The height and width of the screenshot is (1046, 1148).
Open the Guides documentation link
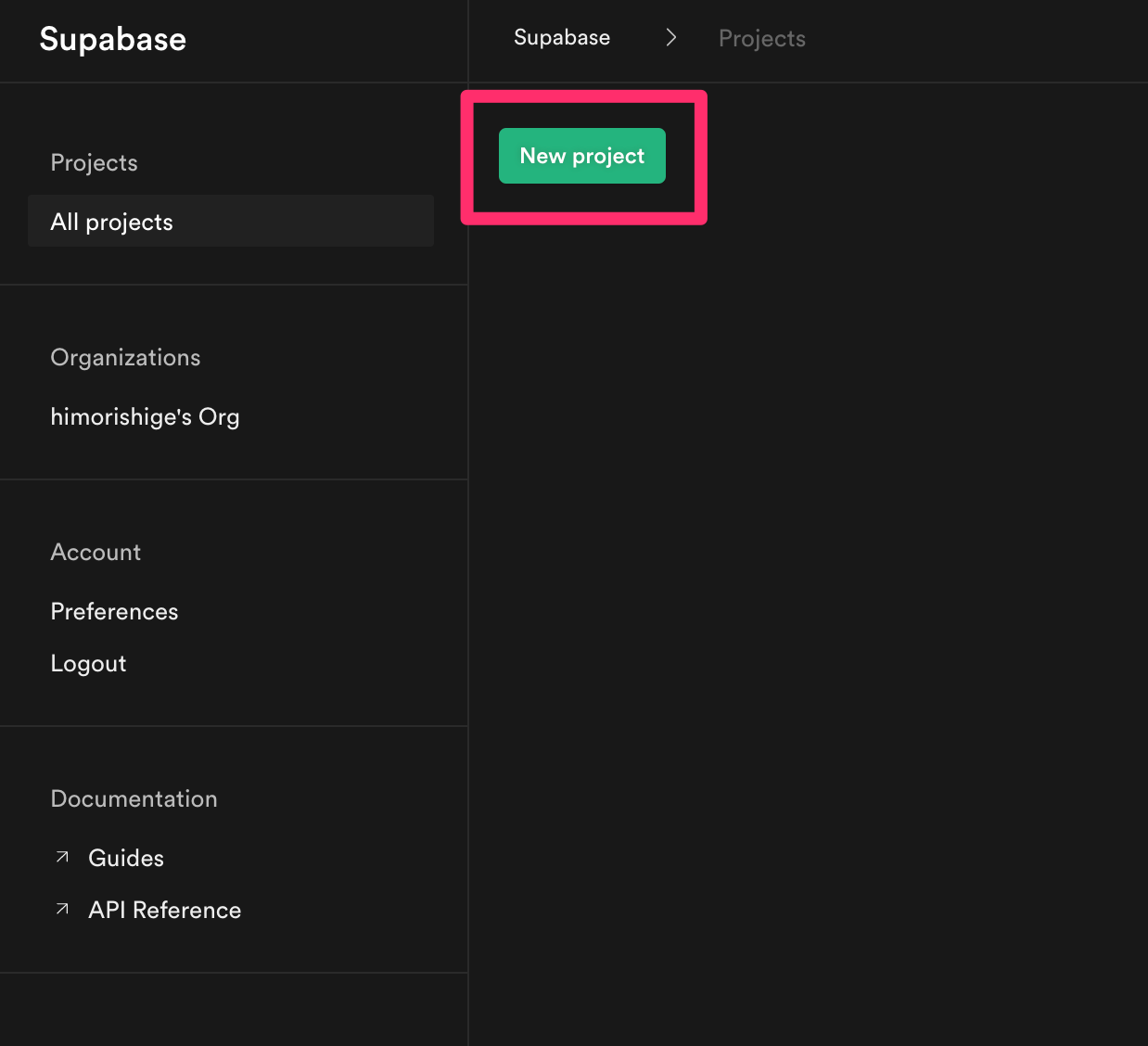click(125, 857)
